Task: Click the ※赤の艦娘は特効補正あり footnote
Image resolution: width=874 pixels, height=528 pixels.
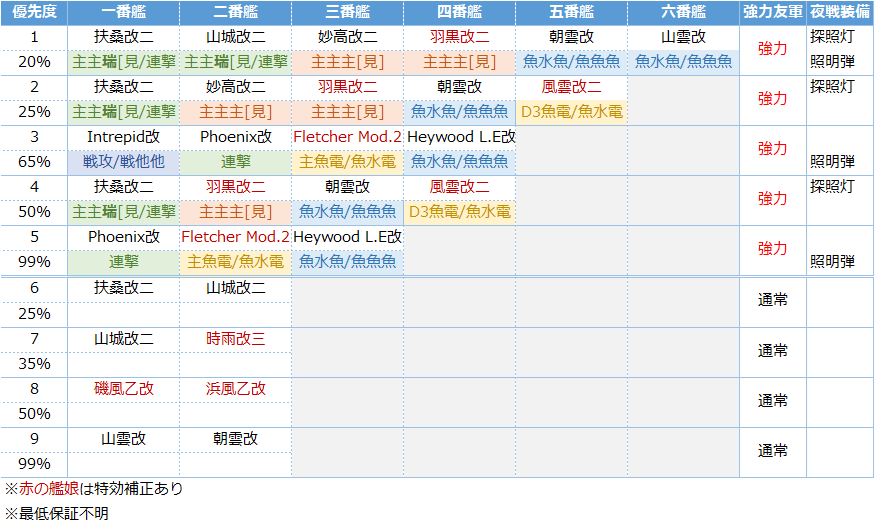Action: click(x=94, y=489)
